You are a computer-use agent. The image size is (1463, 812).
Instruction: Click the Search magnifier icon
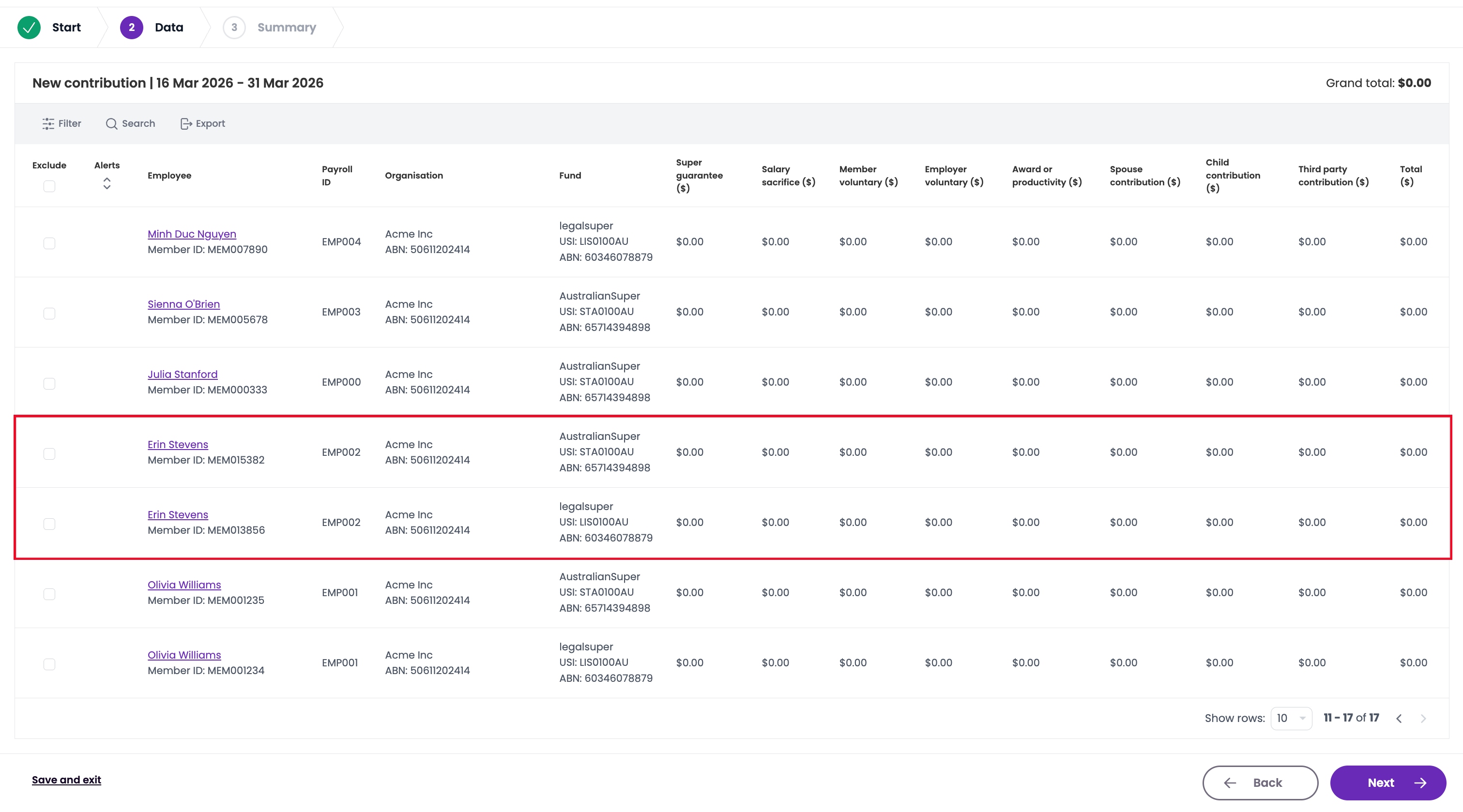click(111, 123)
